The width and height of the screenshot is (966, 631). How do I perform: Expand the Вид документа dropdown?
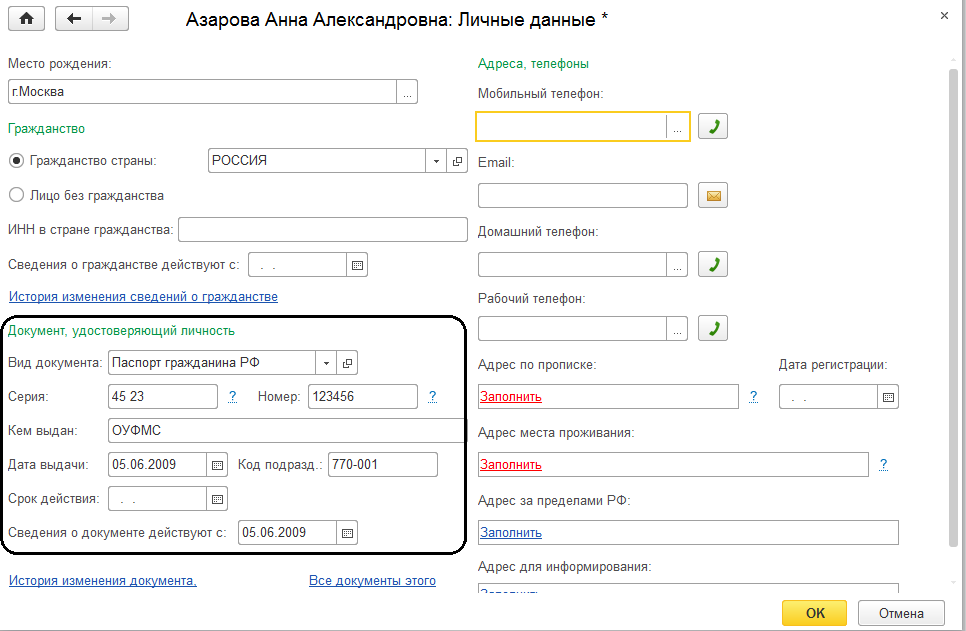(x=326, y=362)
